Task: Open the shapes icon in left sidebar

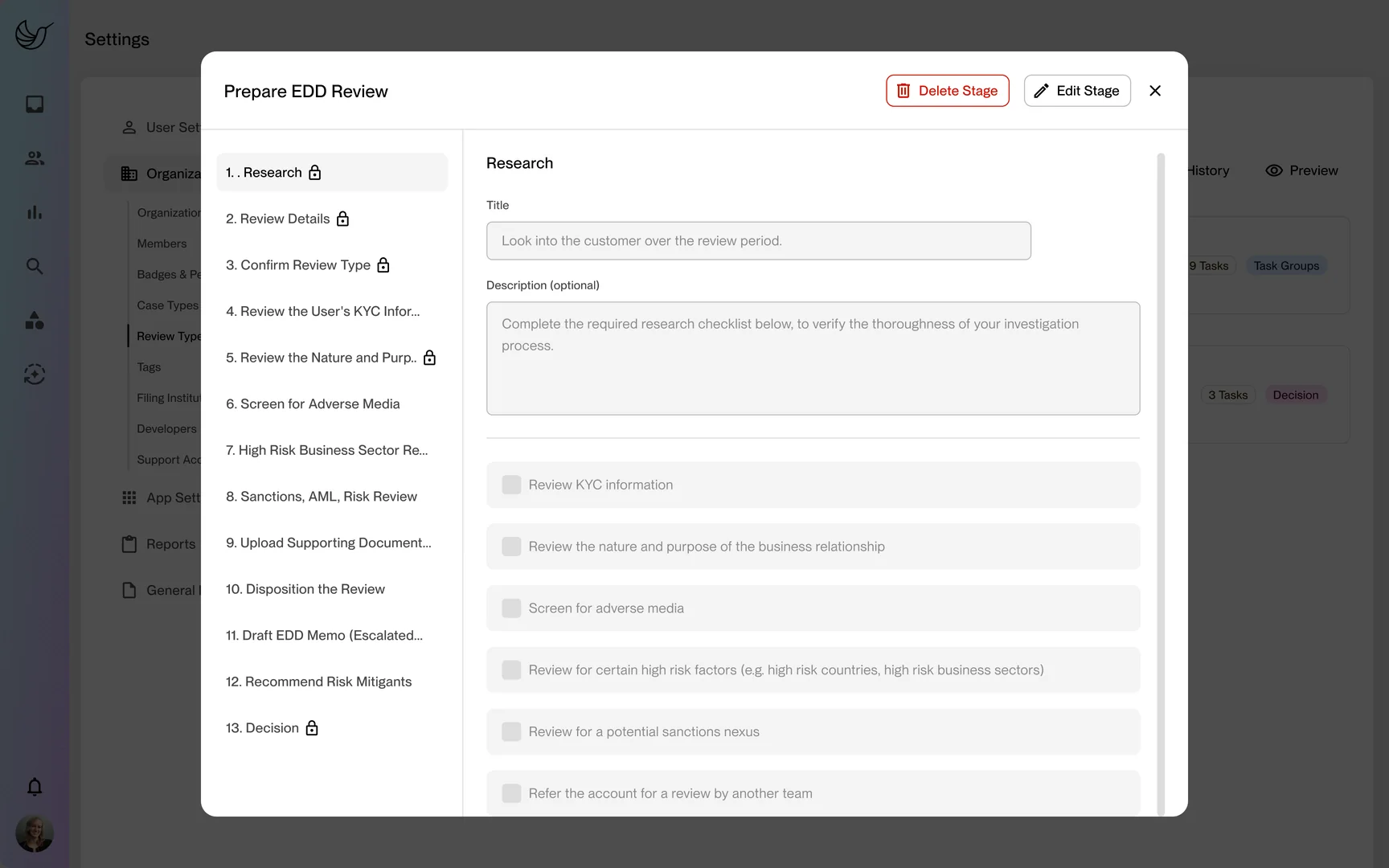Action: click(x=35, y=320)
